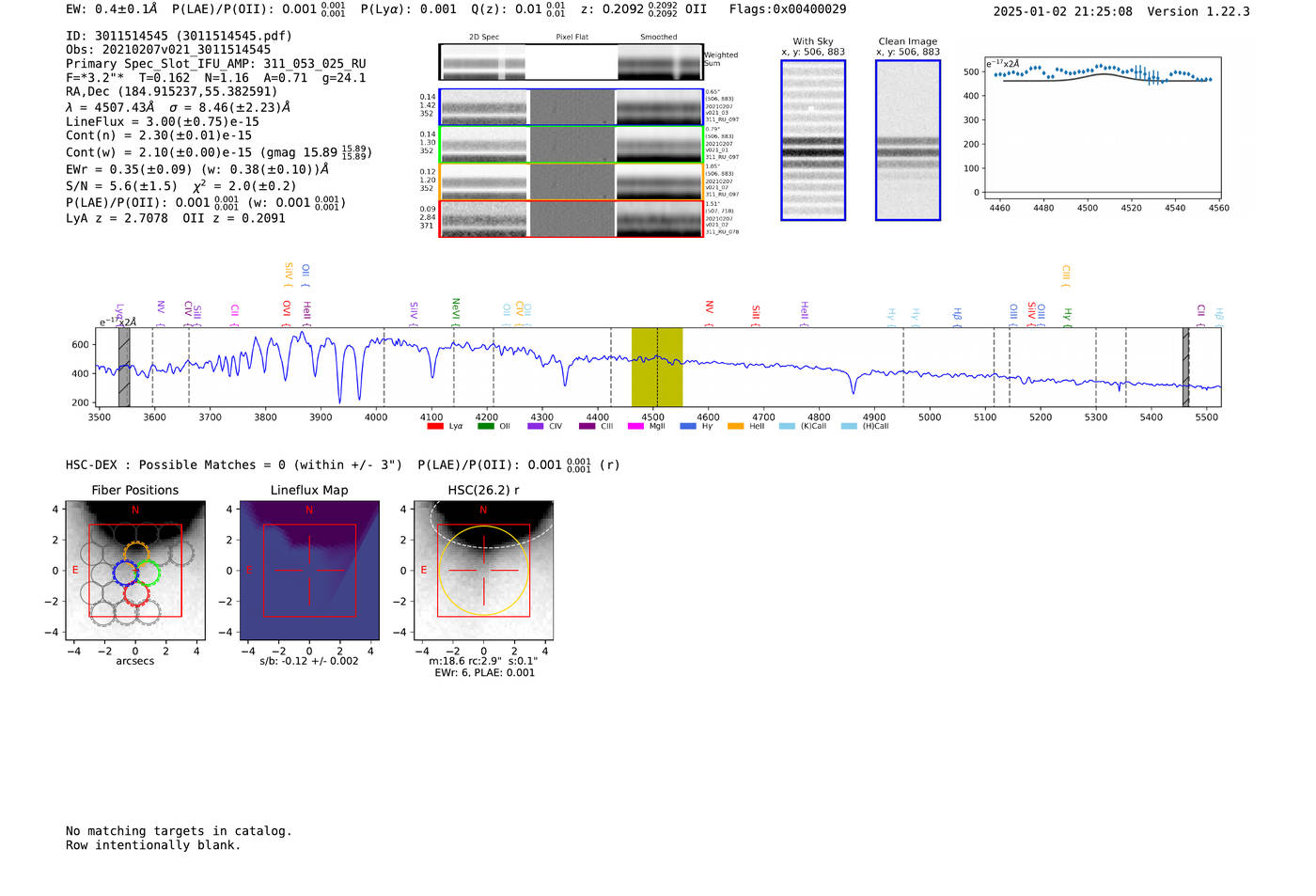Click the blue fiber circle in Fiber Positions
Viewport: 1316px width, 896px height.
(127, 572)
